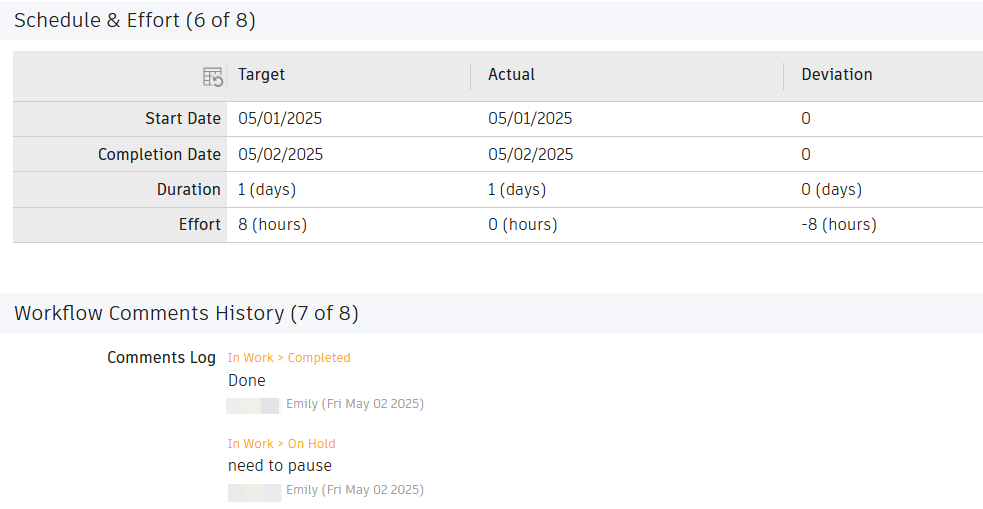Click the Deviation column header

click(836, 75)
